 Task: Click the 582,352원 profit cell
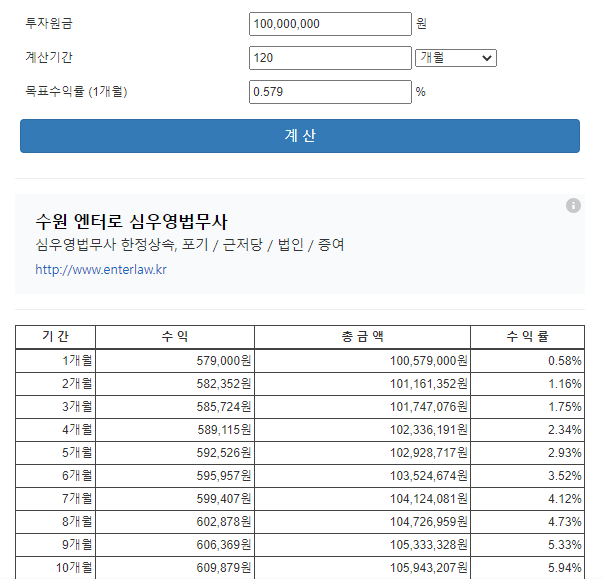tap(175, 384)
